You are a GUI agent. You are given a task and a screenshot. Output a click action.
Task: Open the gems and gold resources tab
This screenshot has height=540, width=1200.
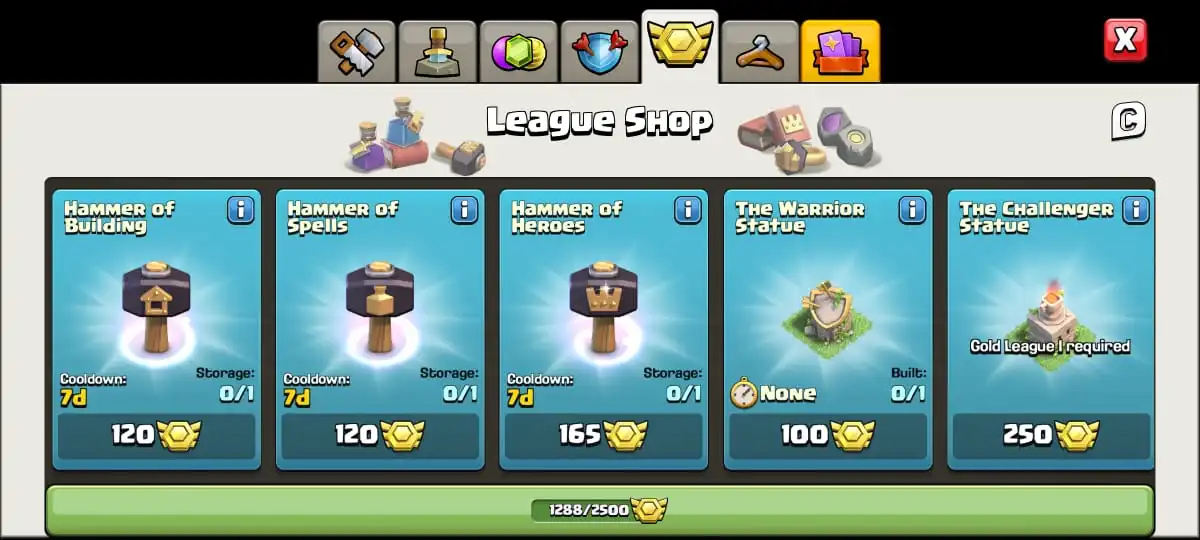pos(519,51)
